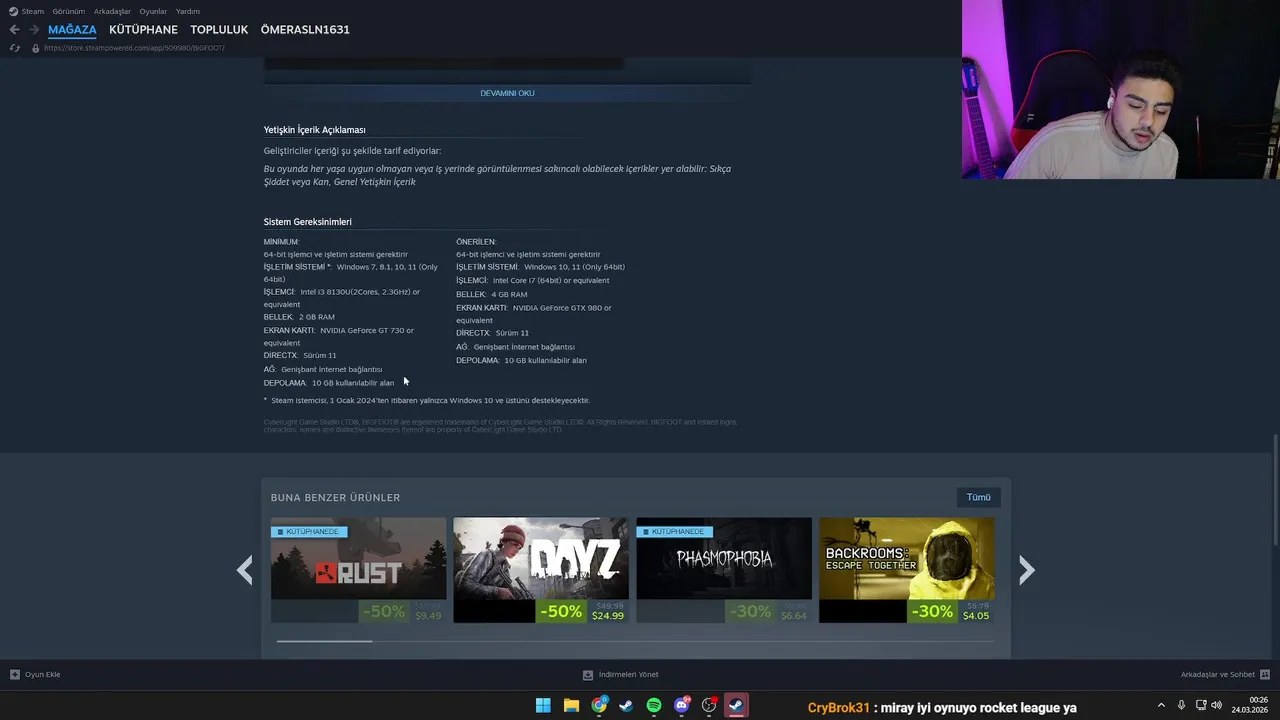1280x720 pixels.
Task: Open the volume tray icon
Action: 1216,706
